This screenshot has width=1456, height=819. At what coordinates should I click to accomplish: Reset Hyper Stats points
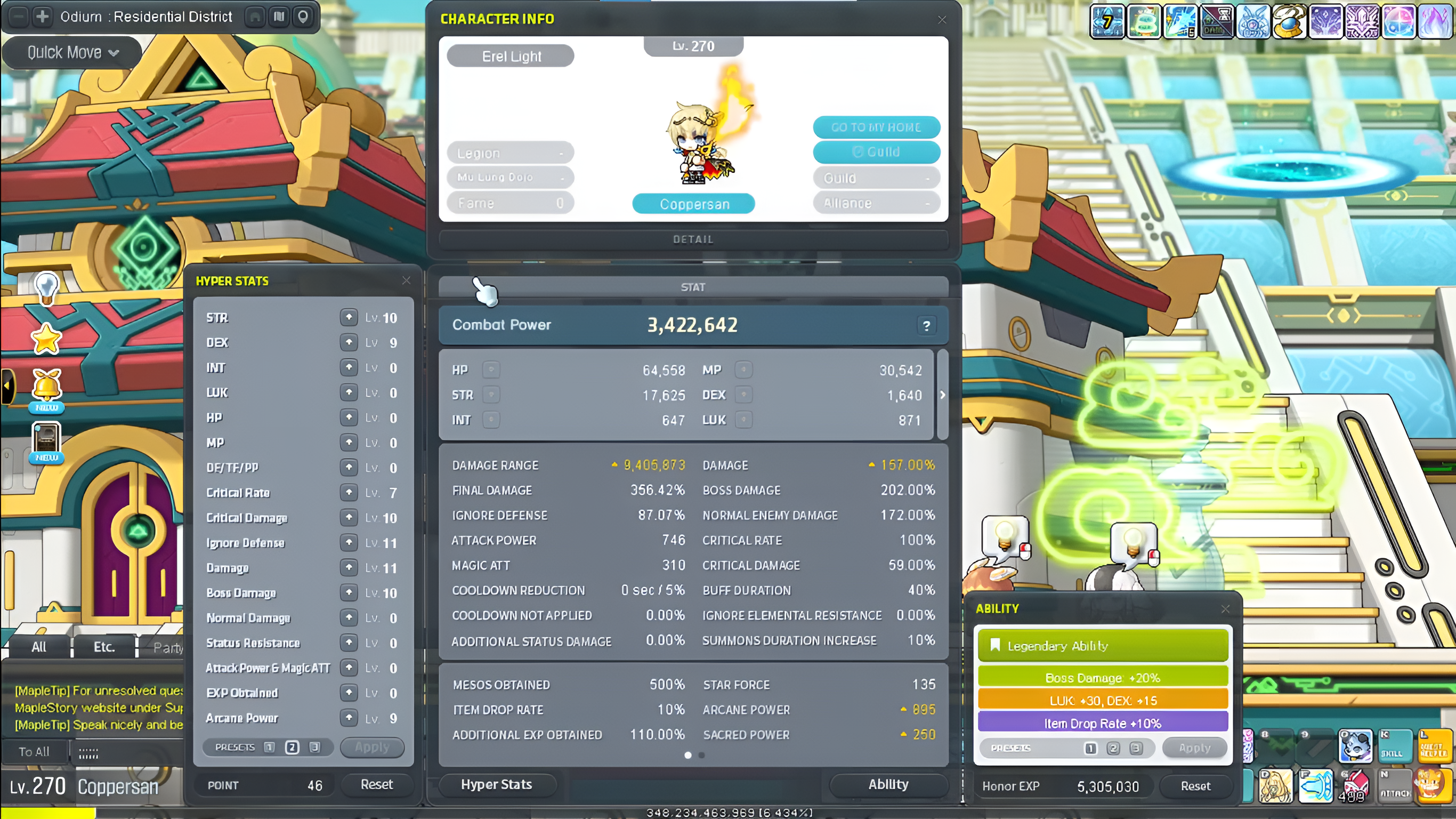coord(376,784)
